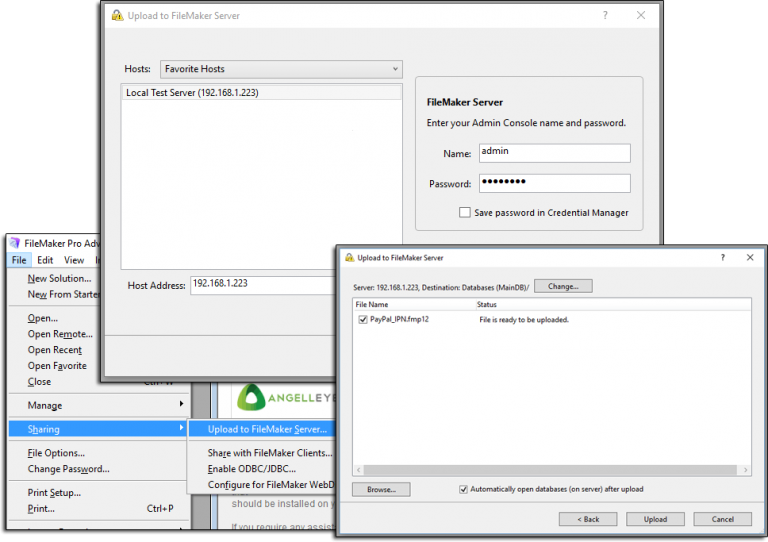
Task: Click the PayPal_IPN.fmp12 file name
Action: 399,319
